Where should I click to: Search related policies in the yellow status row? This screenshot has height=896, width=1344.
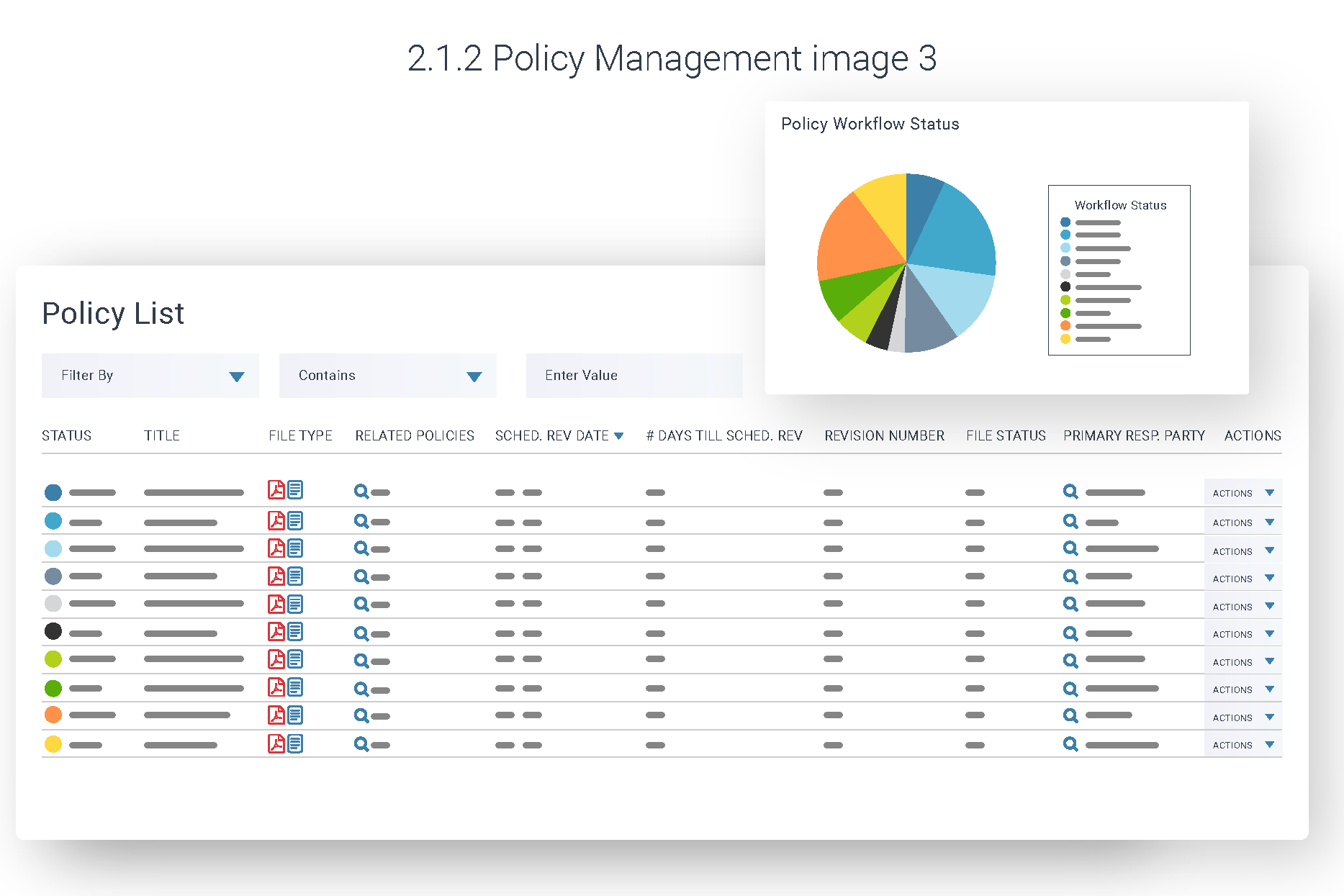point(361,744)
